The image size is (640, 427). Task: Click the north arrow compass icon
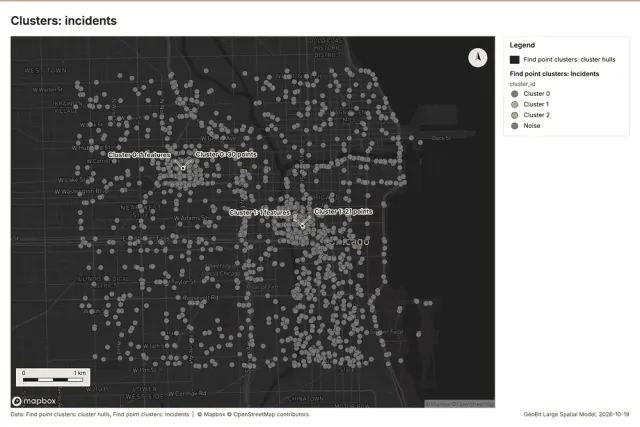tap(478, 58)
